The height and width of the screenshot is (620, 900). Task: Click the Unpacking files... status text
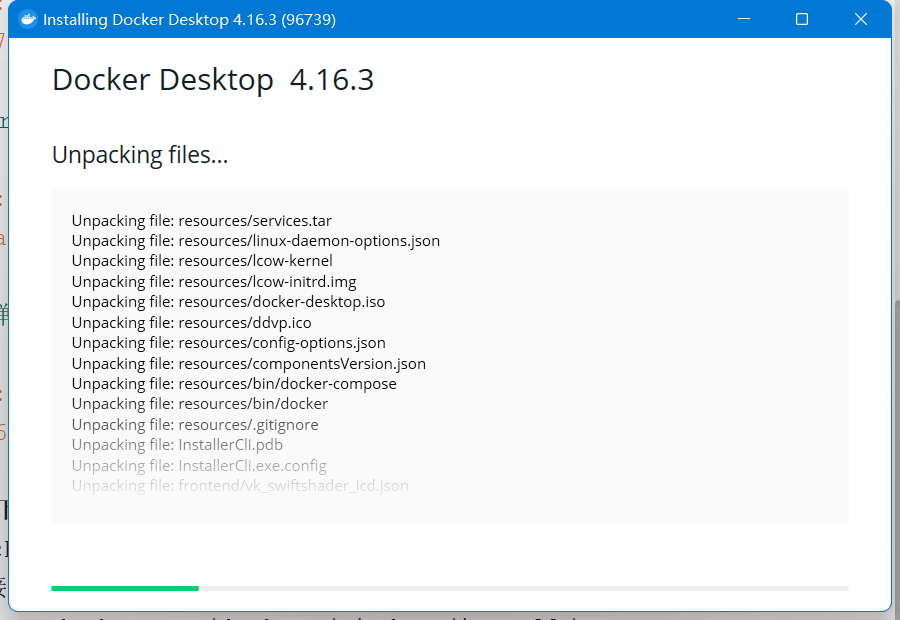pos(139,154)
